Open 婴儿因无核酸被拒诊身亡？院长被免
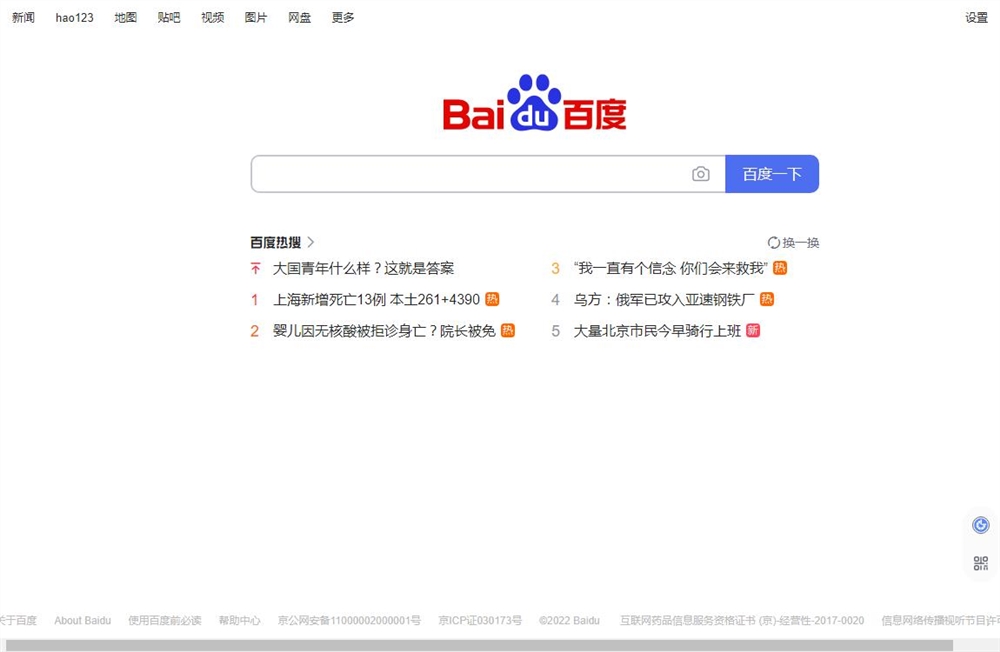Image resolution: width=1000 pixels, height=652 pixels. 384,330
